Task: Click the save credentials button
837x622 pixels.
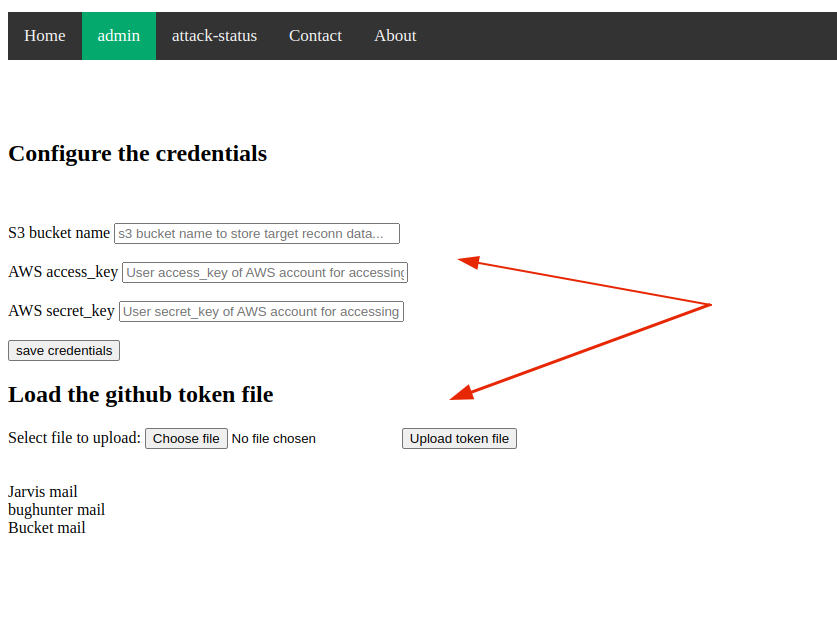Action: click(x=64, y=350)
